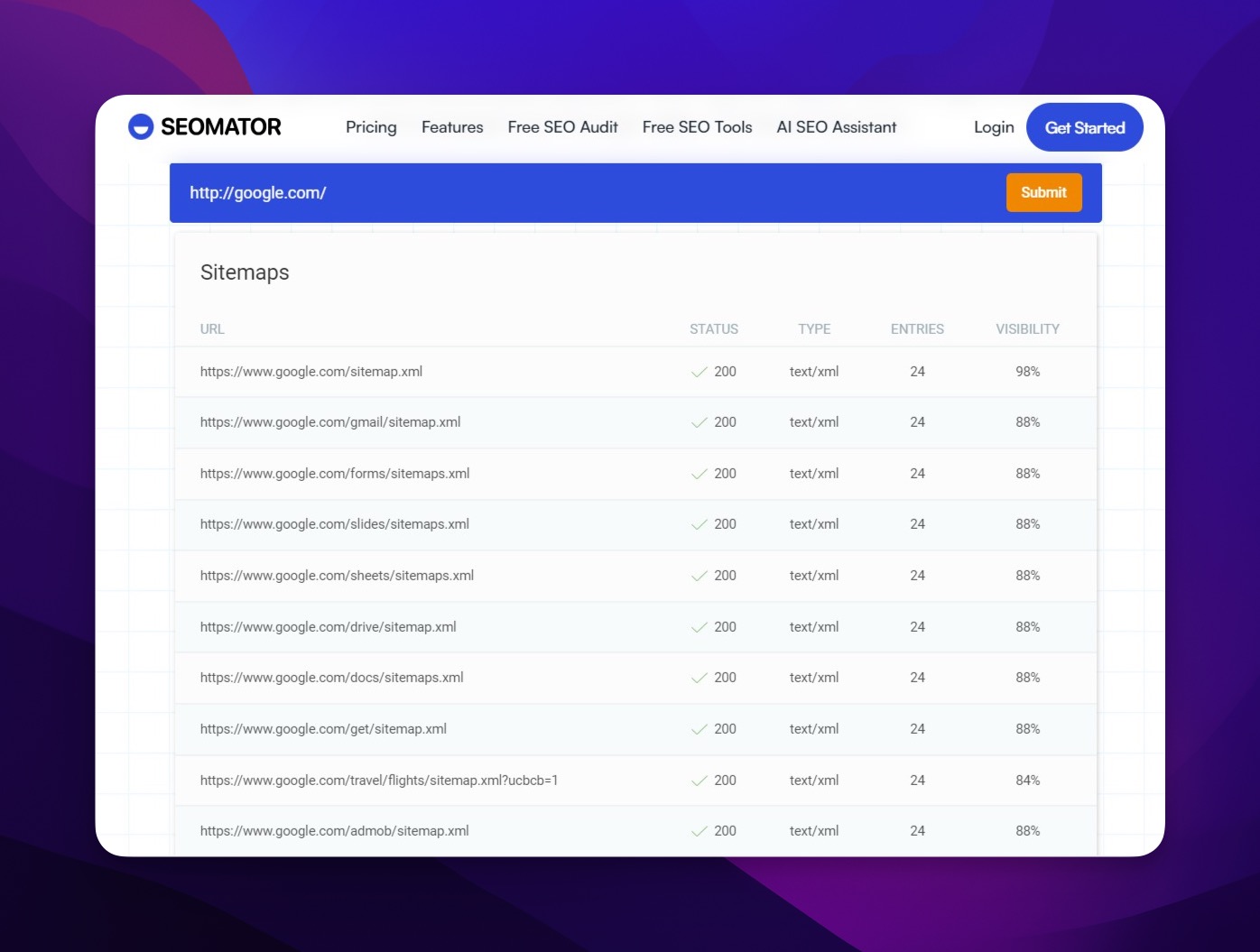Click the checkmark icon on forms/sitemaps.xml row
Image resolution: width=1260 pixels, height=952 pixels.
pos(699,473)
